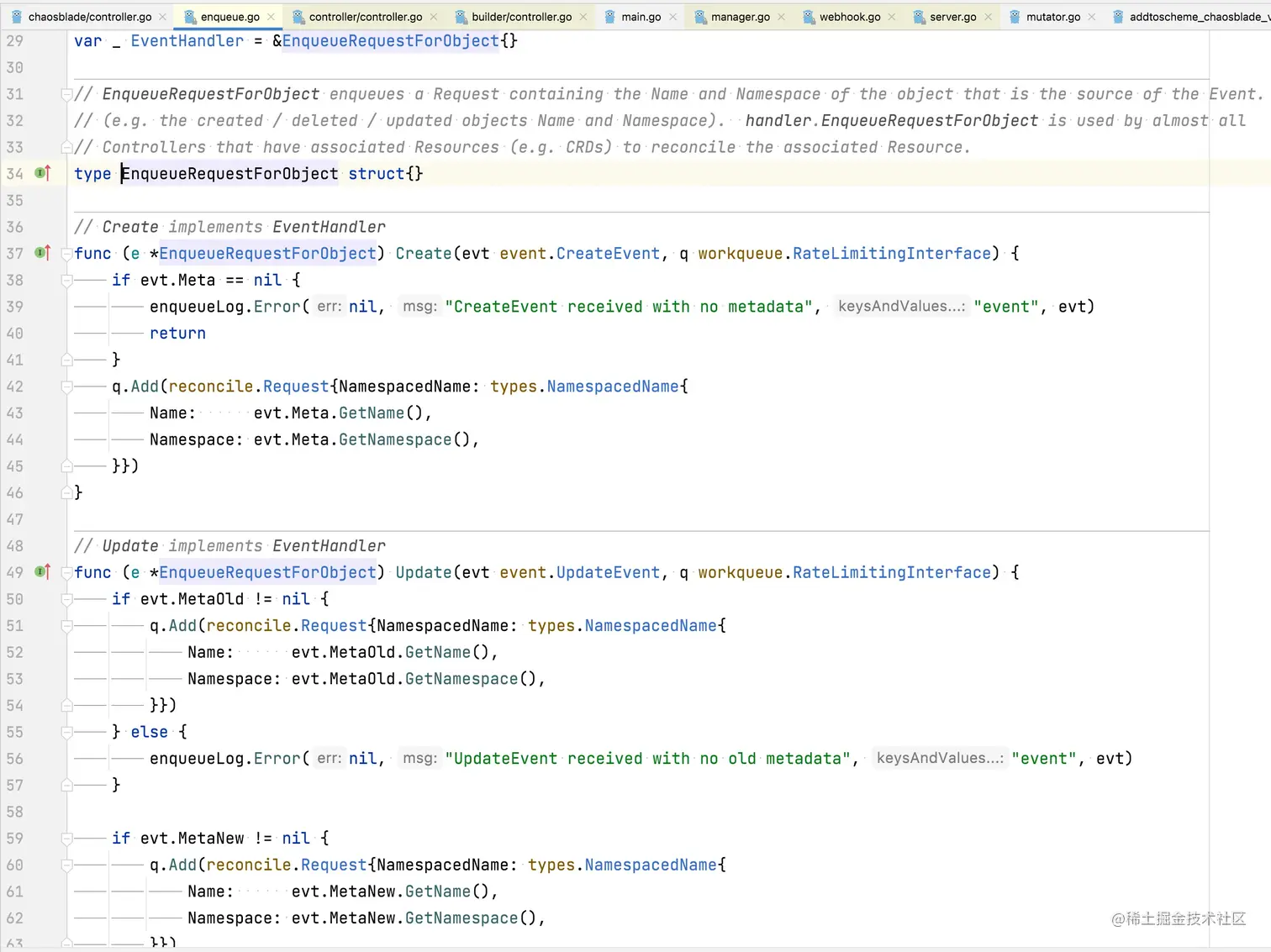This screenshot has height=952, width=1271.
Task: Close the chaosblade/controller.go tab
Action: 163,17
